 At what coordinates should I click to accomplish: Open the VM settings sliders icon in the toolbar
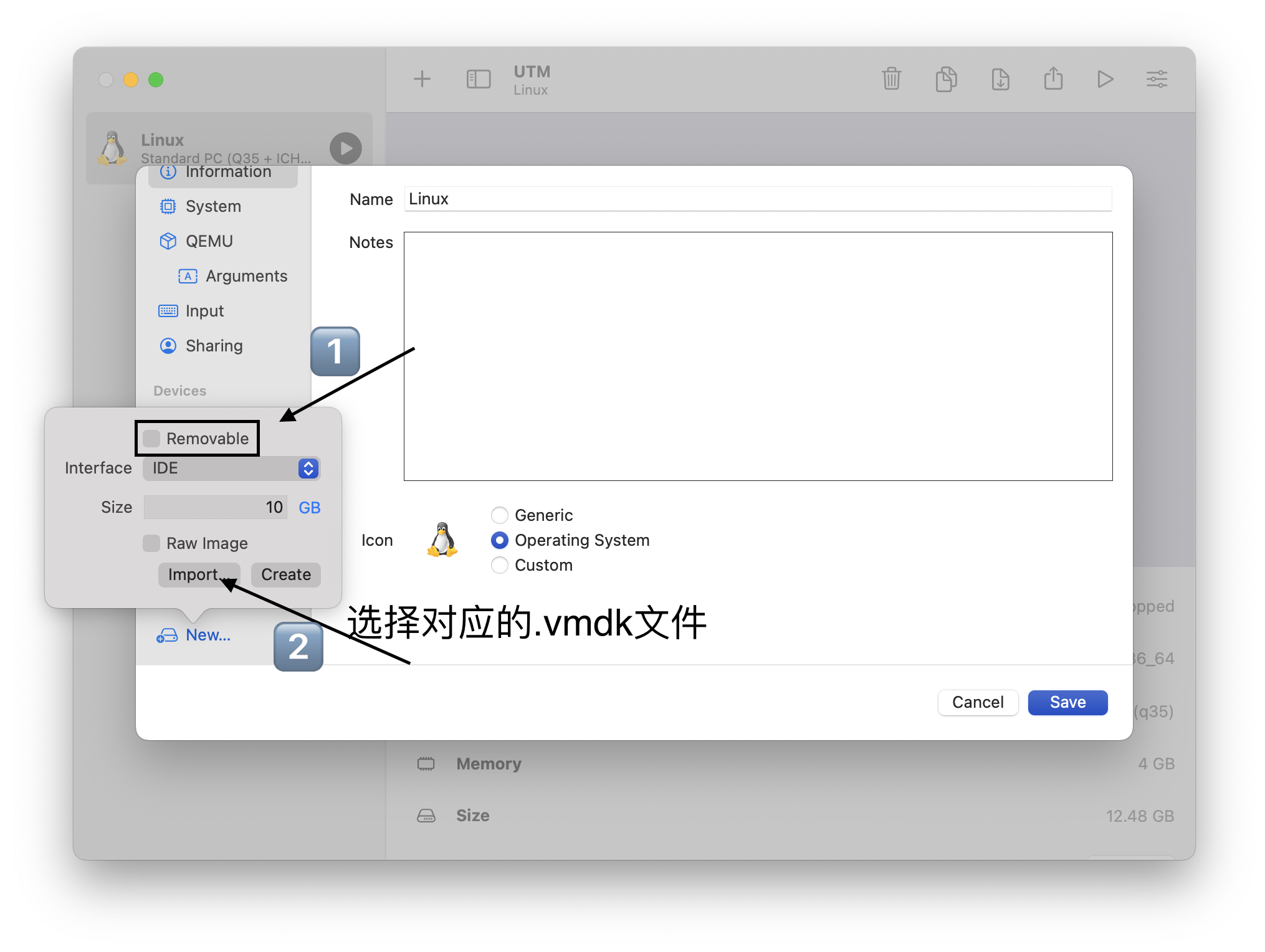[x=1157, y=79]
